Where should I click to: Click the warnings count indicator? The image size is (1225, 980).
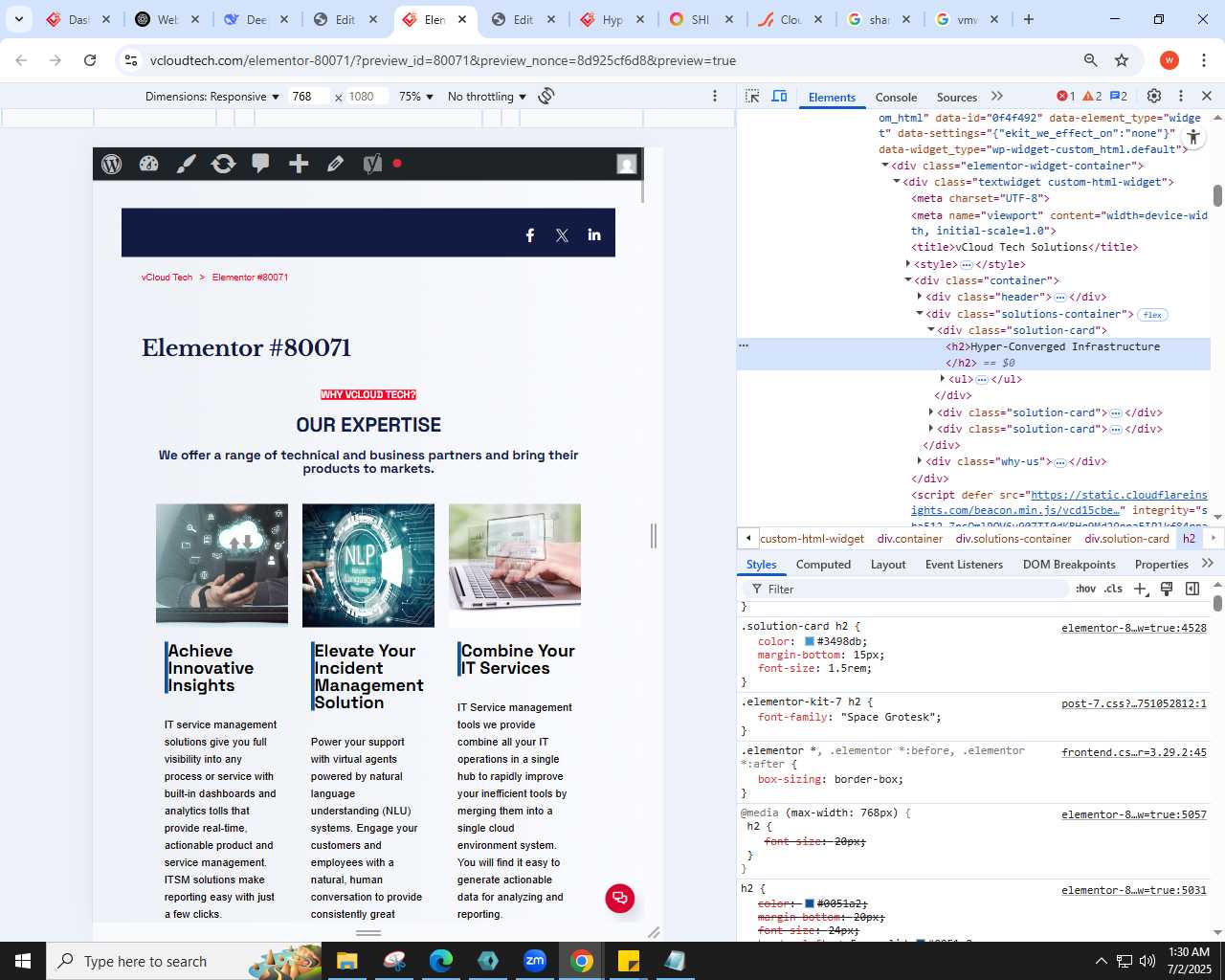click(1092, 96)
